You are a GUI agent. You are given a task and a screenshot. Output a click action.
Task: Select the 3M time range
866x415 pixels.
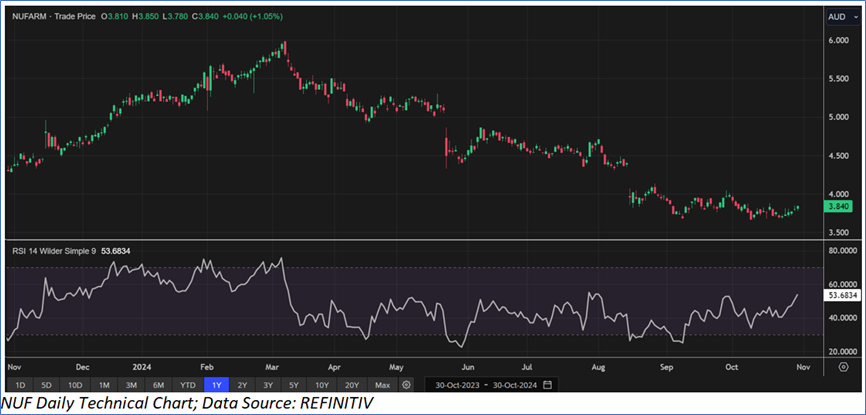pyautogui.click(x=131, y=385)
